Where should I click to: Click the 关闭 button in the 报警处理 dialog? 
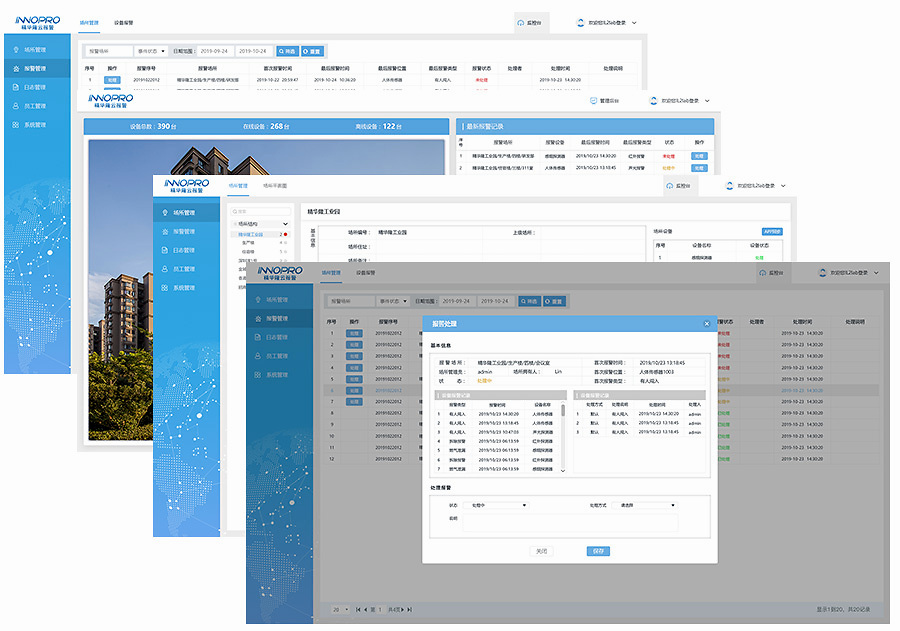pyautogui.click(x=541, y=551)
